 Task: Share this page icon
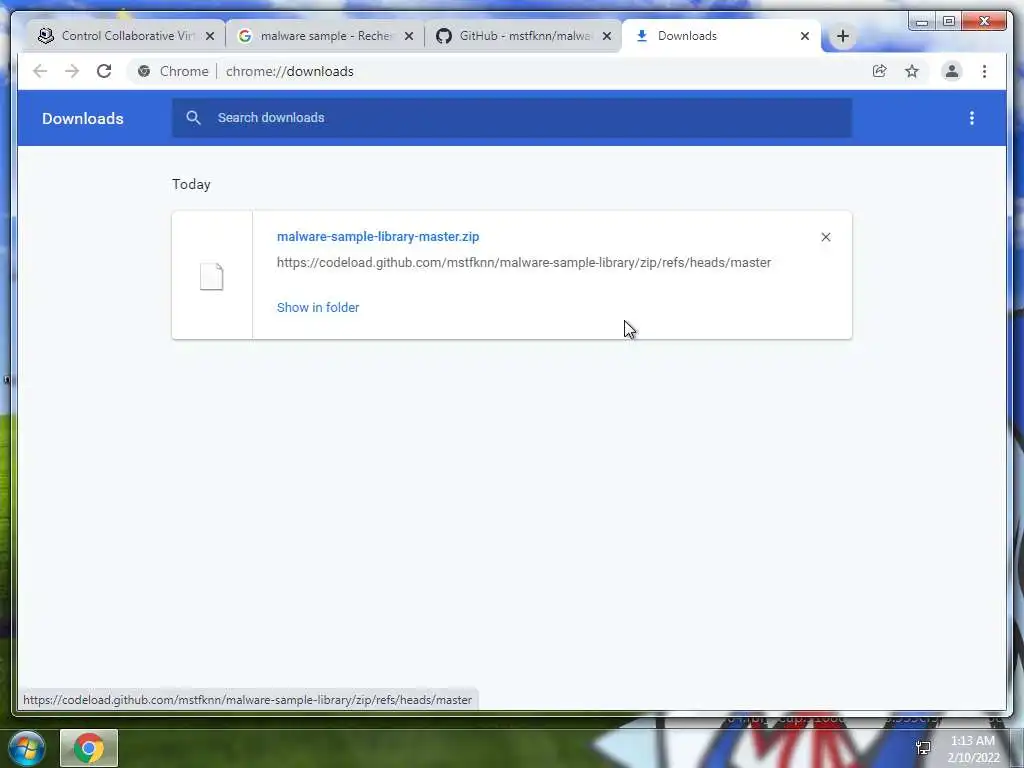coord(880,71)
